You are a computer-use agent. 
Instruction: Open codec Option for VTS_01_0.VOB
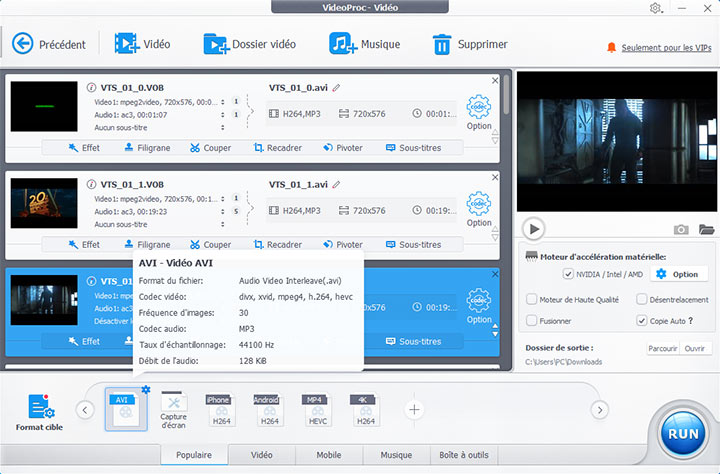click(479, 113)
